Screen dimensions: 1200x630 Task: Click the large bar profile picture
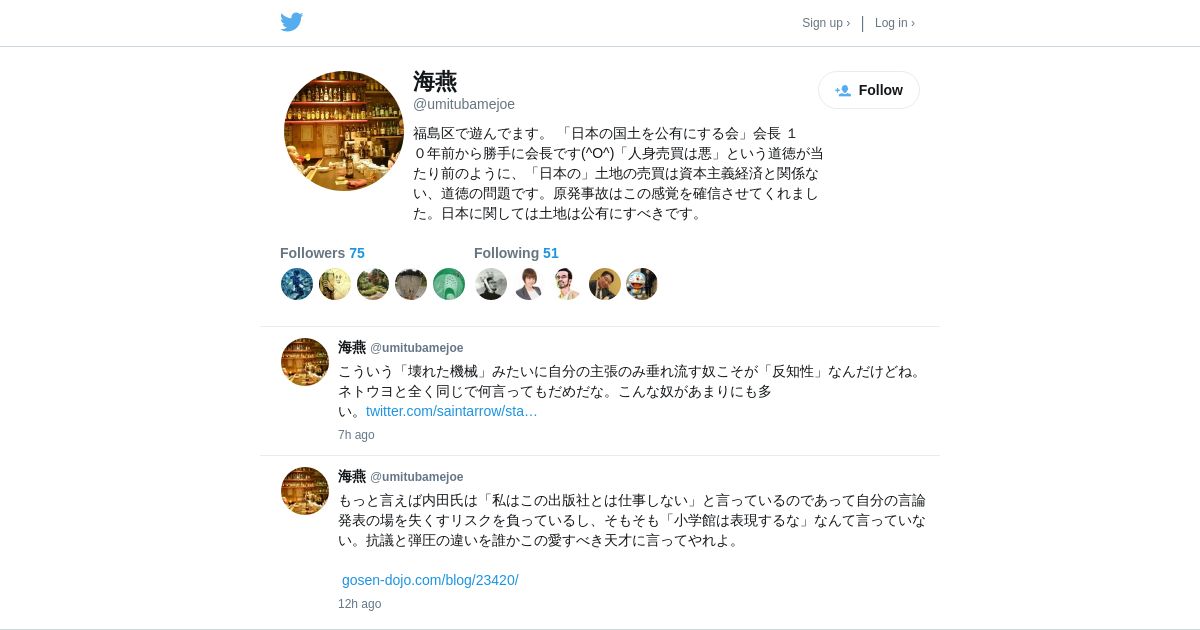click(344, 131)
